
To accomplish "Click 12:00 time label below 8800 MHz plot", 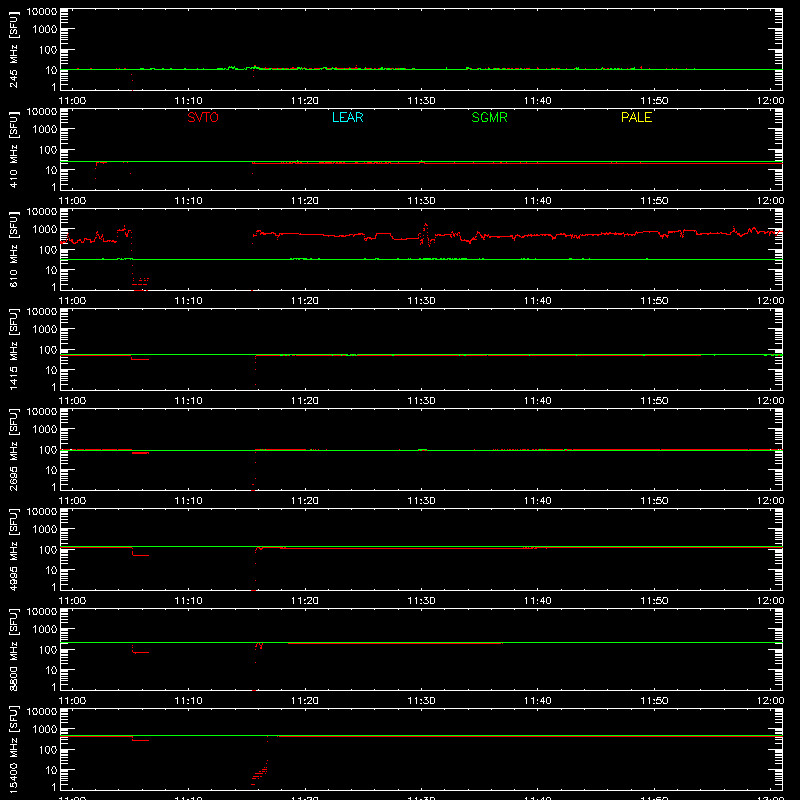I will click(770, 701).
